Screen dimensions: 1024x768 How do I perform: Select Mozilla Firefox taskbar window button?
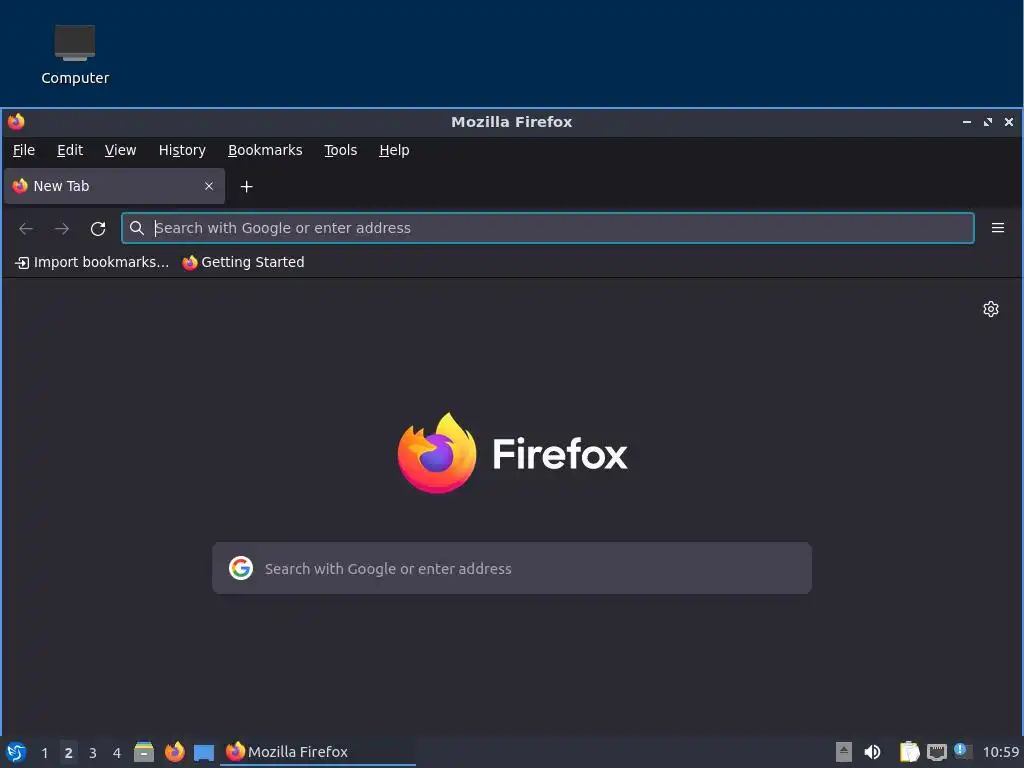click(x=318, y=752)
